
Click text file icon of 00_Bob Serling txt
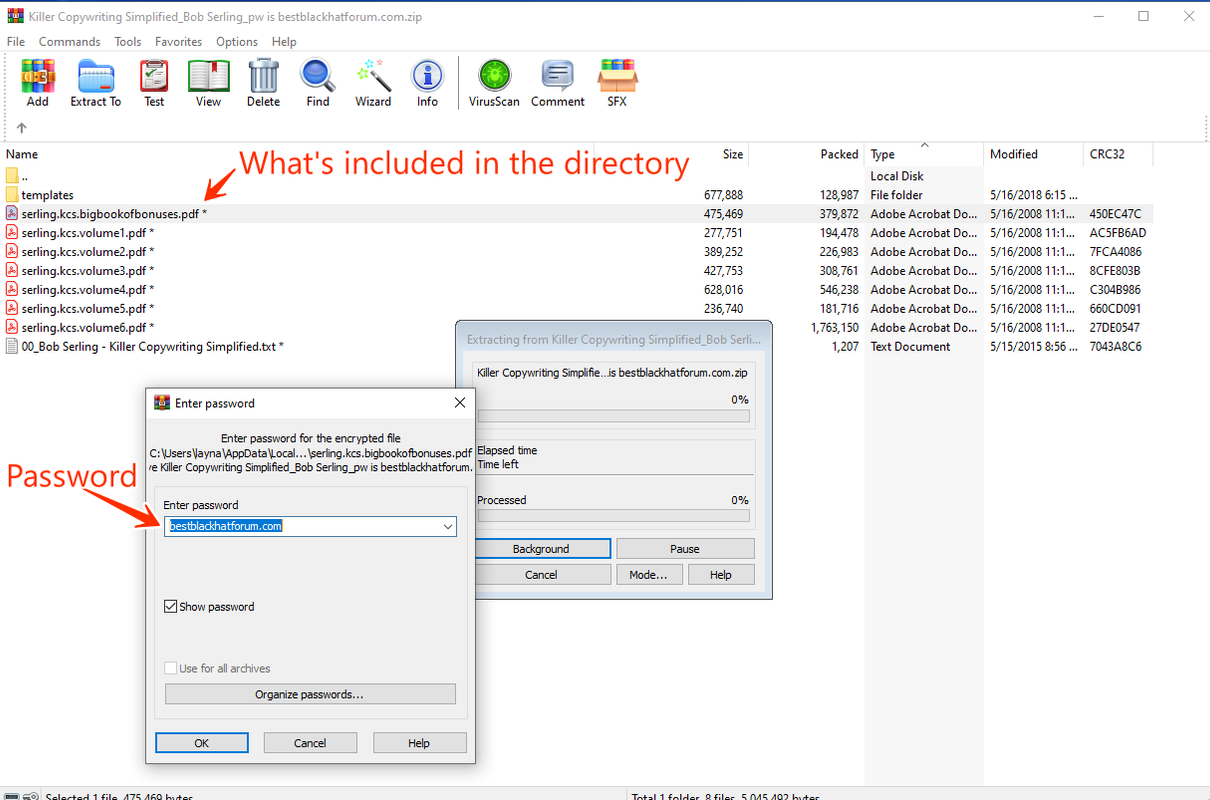(12, 347)
